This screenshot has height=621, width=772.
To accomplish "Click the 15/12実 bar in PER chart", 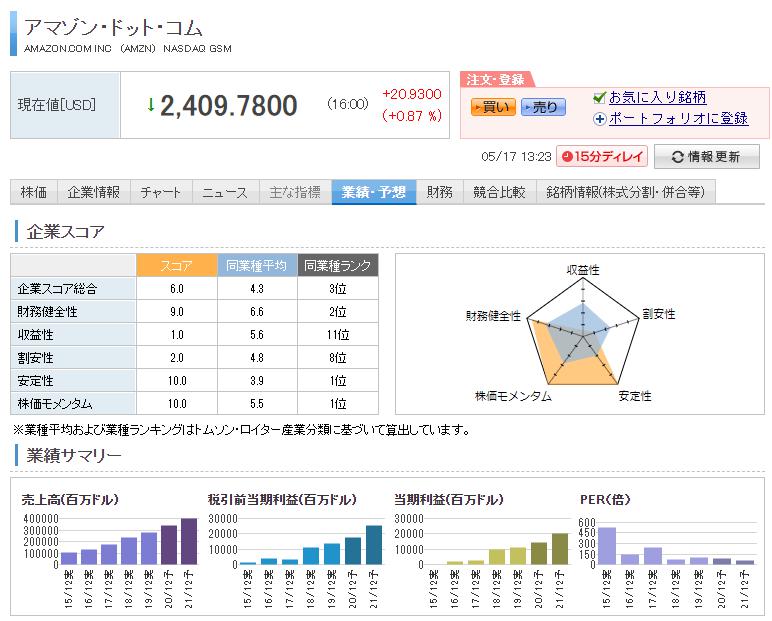I will 607,546.
